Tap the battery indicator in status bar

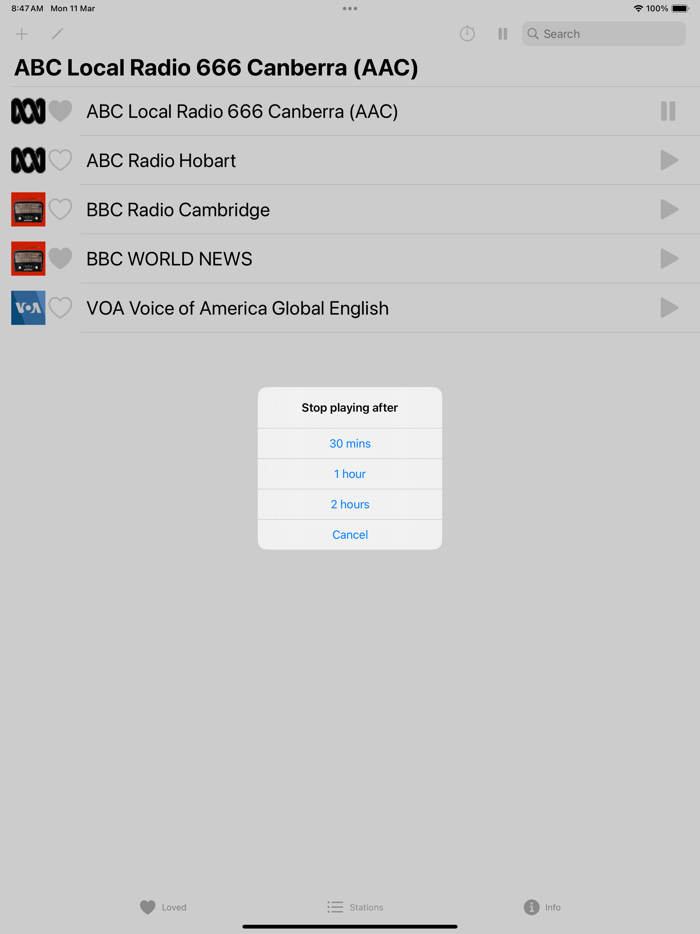point(680,8)
